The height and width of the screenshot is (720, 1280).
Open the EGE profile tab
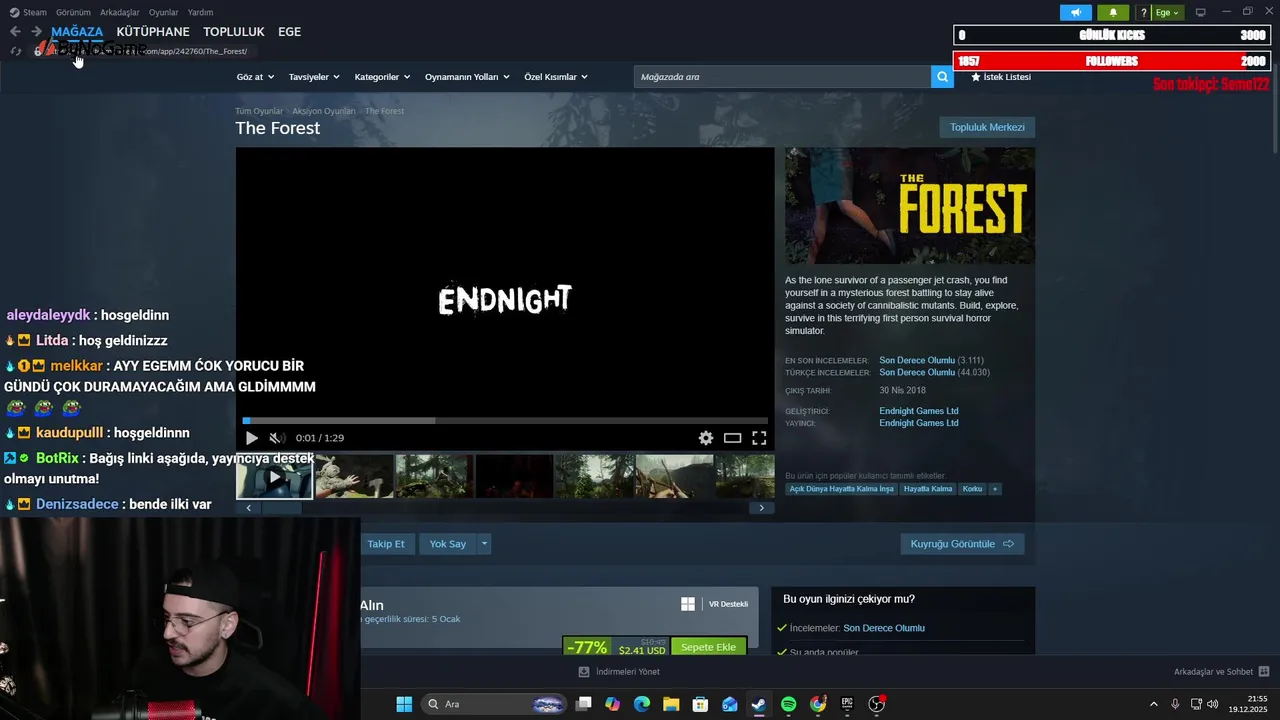click(x=289, y=32)
